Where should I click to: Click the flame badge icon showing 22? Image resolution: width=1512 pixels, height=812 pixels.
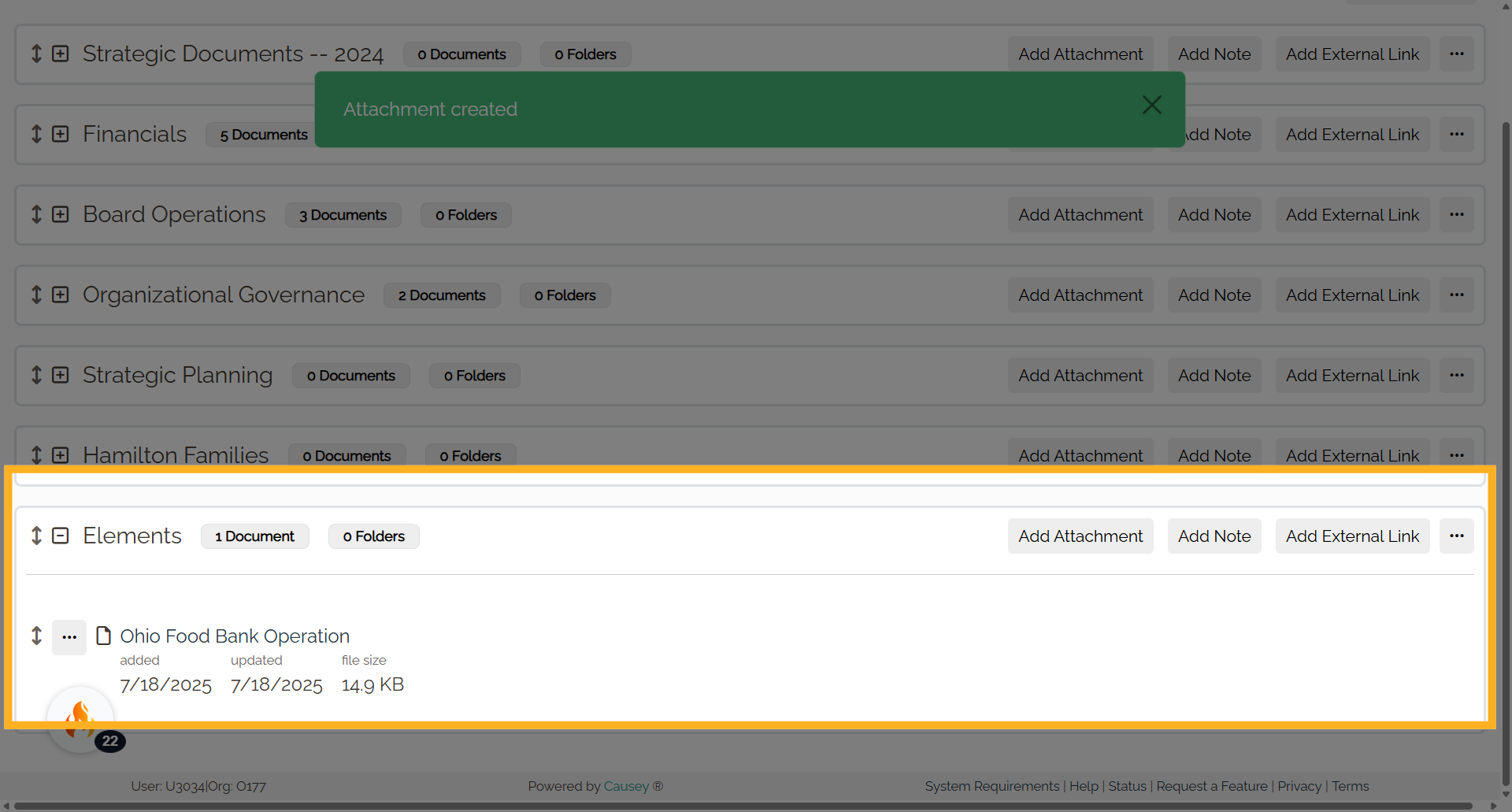coord(80,719)
